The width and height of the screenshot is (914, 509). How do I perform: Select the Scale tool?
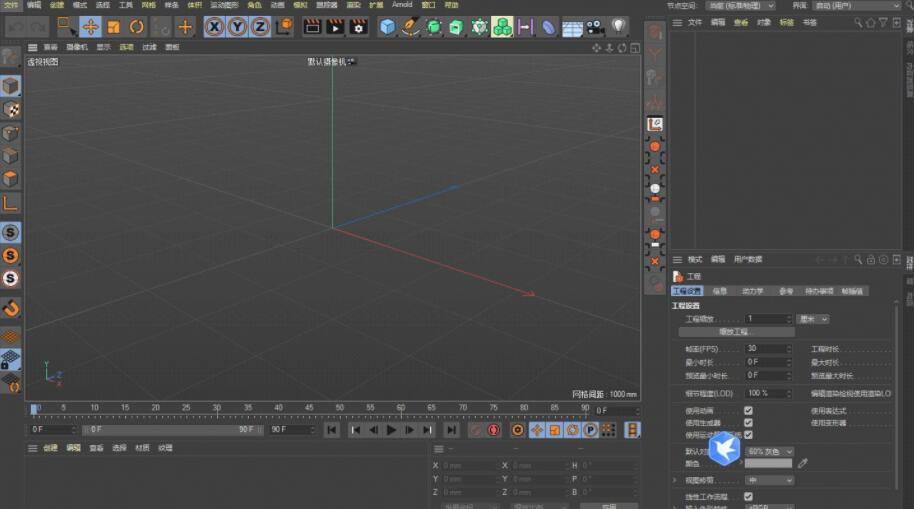coord(114,27)
